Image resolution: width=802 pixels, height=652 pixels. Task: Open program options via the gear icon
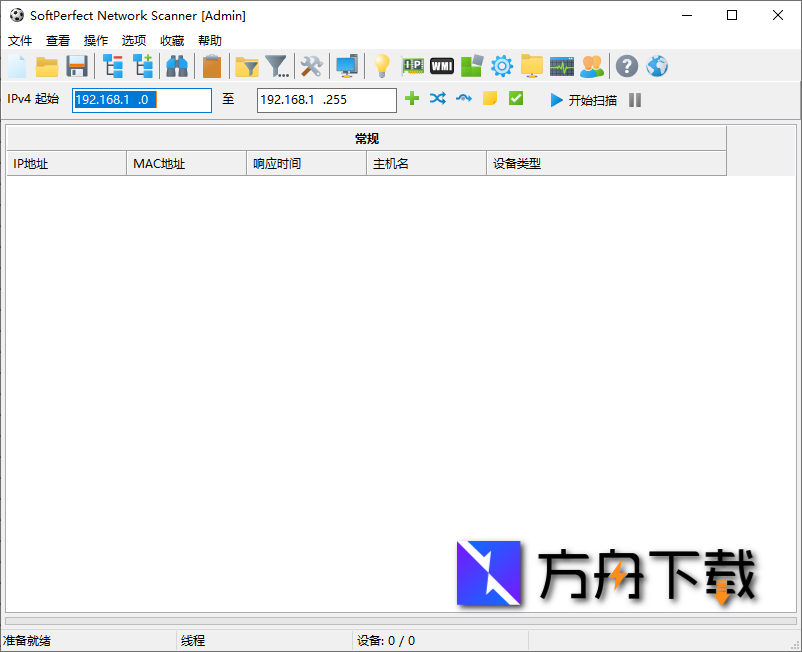pos(501,65)
